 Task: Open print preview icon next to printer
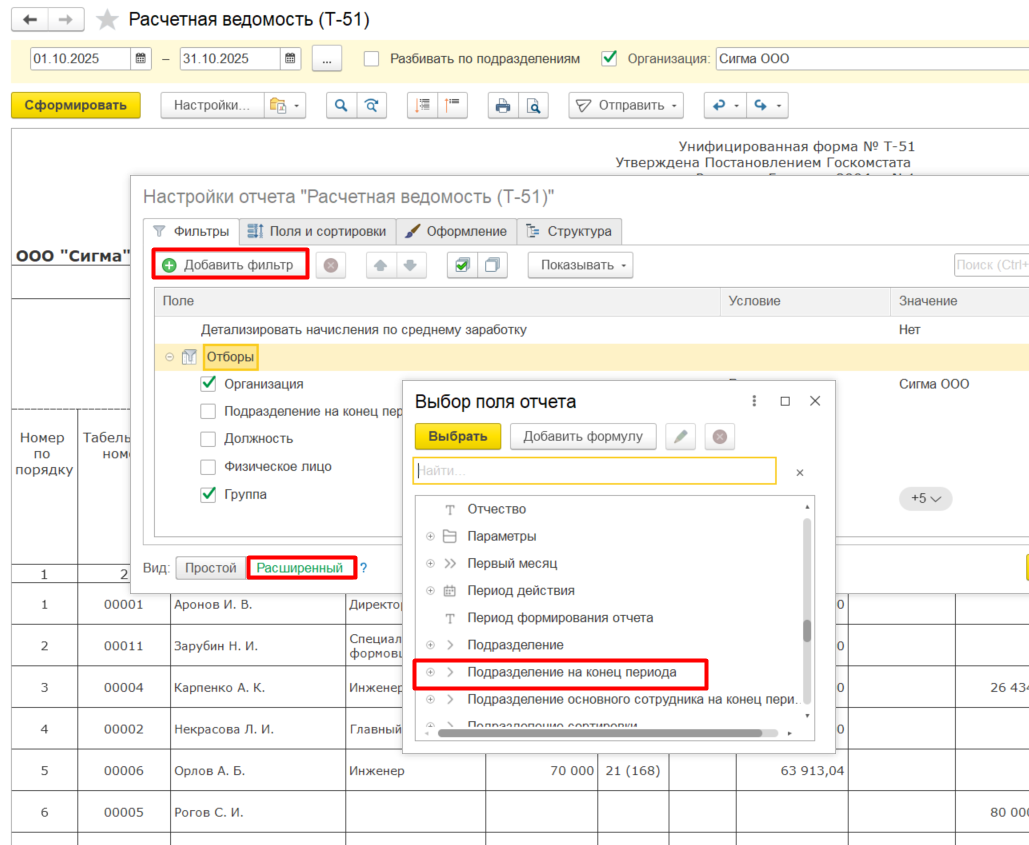pyautogui.click(x=533, y=105)
